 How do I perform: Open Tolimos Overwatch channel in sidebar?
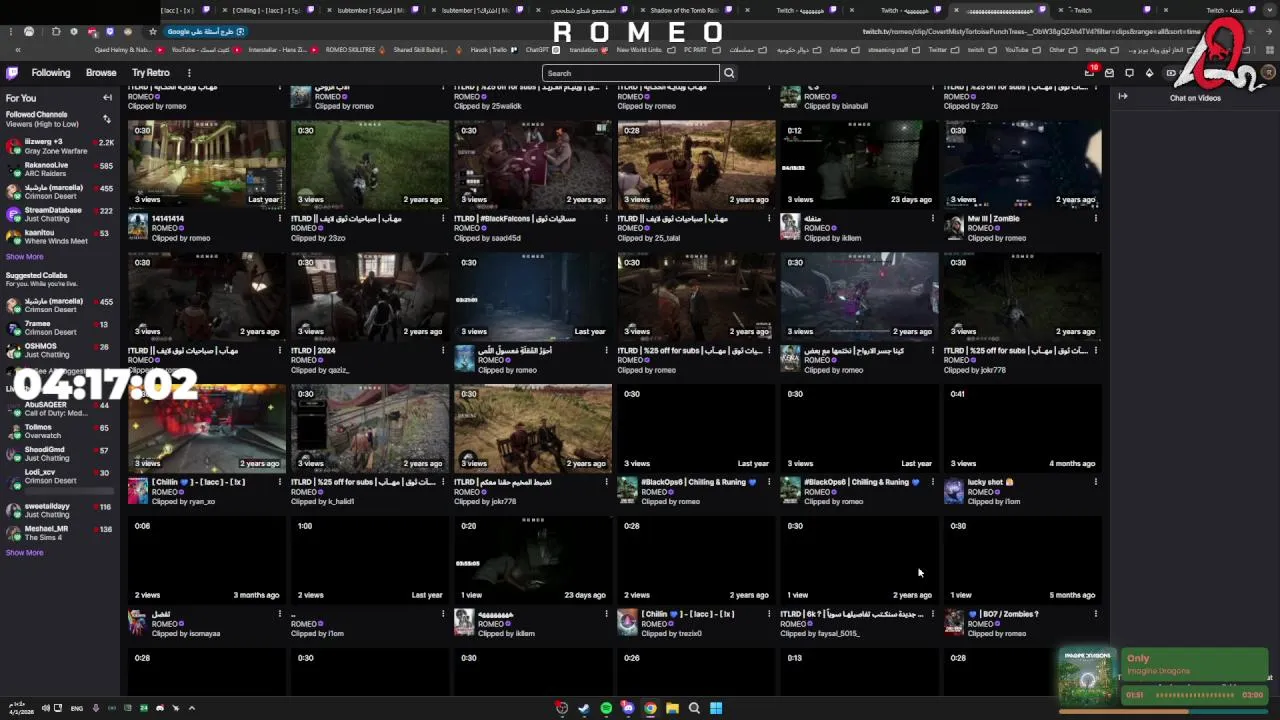coord(60,431)
